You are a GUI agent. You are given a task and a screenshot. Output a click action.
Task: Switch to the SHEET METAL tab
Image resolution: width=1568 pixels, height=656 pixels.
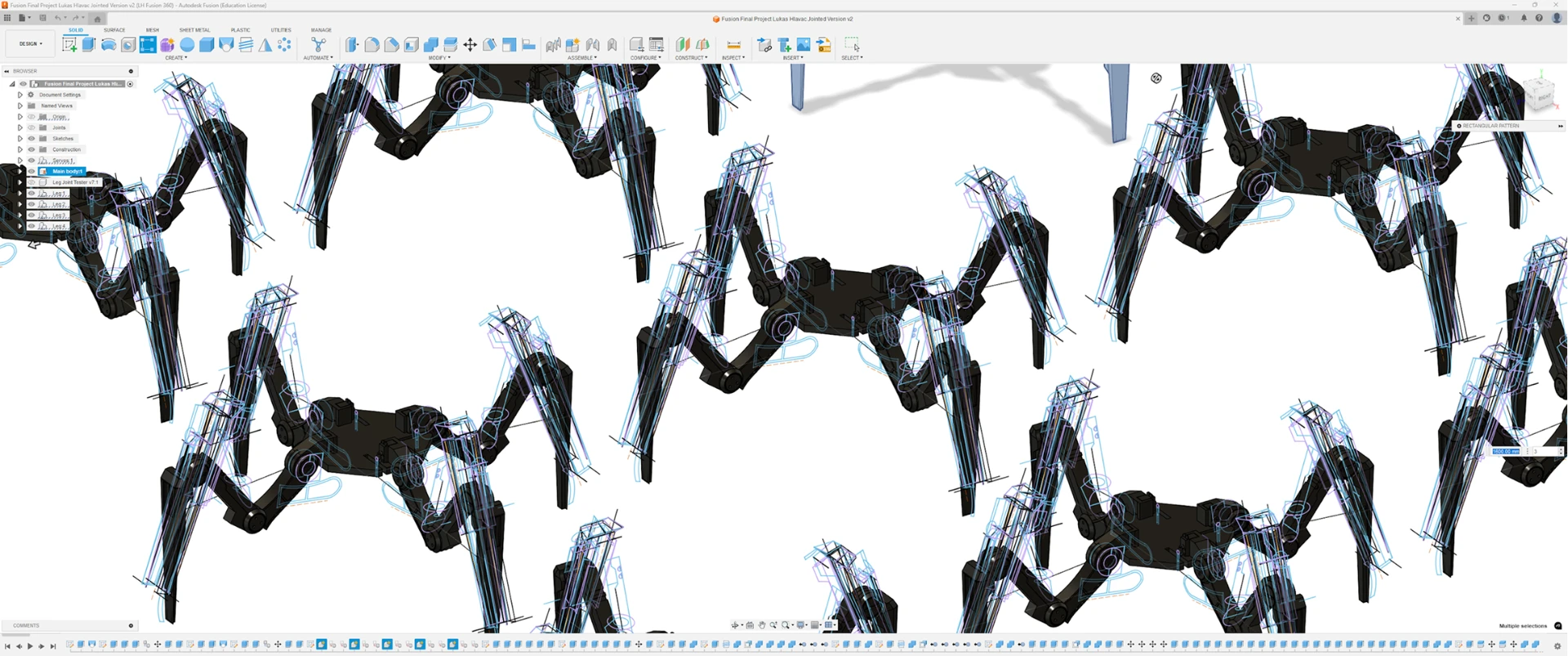point(194,30)
